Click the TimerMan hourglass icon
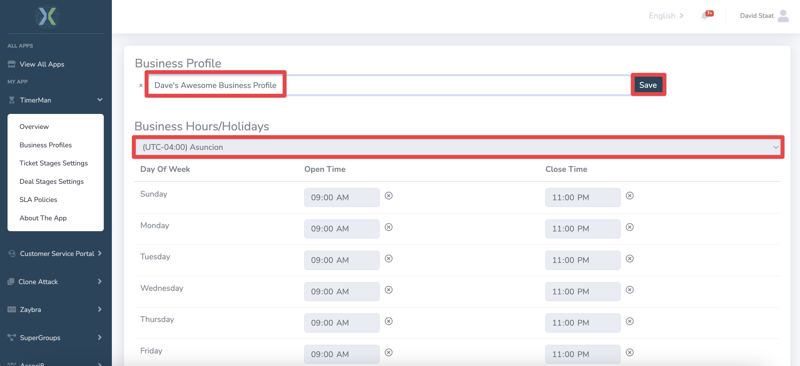 [11, 101]
